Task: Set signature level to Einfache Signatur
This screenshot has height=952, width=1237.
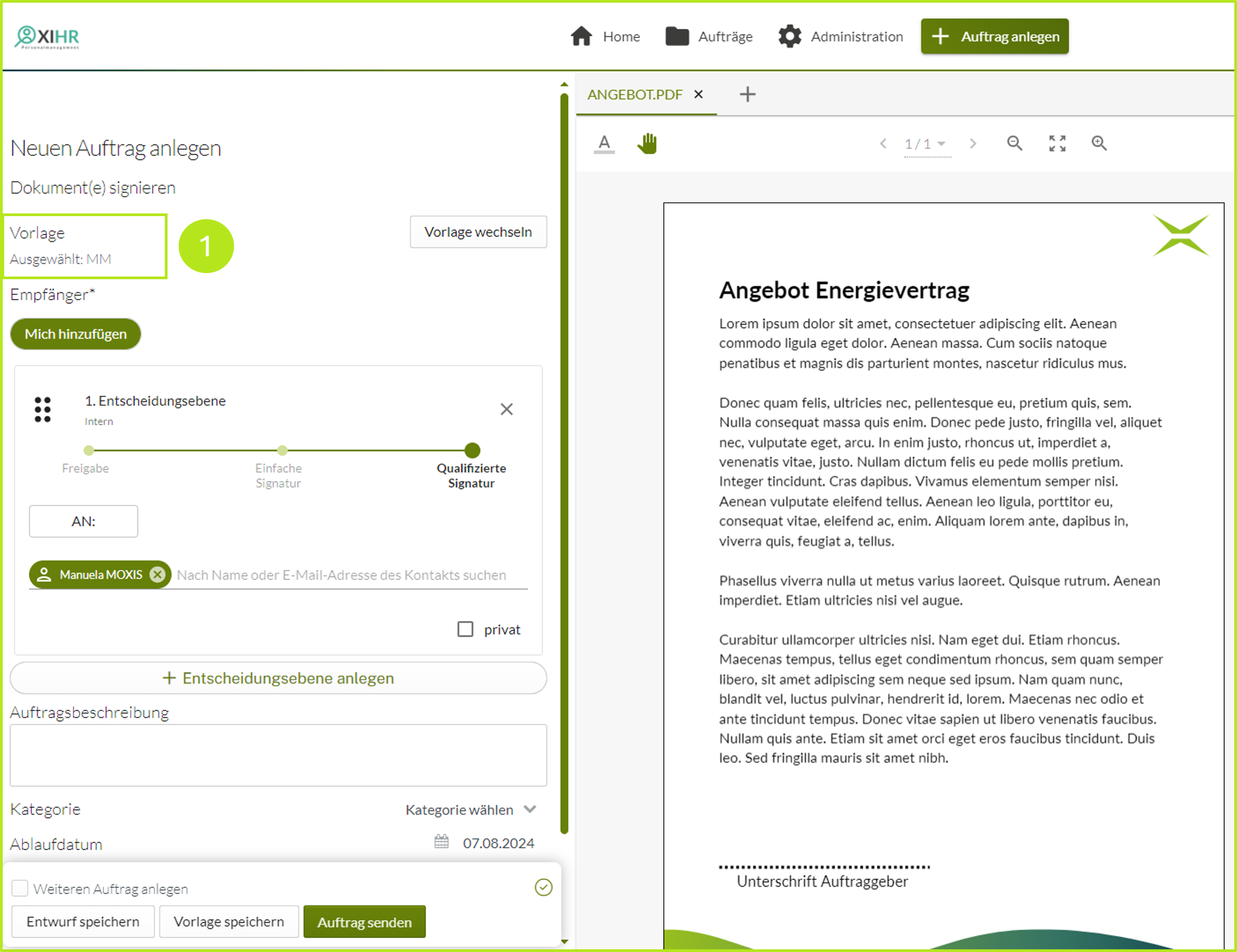Action: [282, 451]
